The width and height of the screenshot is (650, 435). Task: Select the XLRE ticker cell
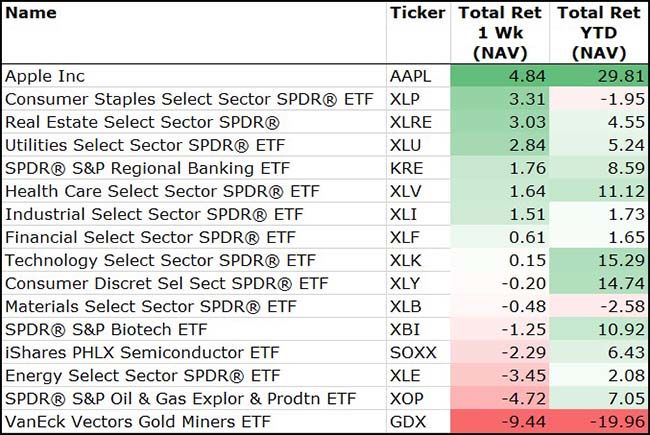click(412, 121)
